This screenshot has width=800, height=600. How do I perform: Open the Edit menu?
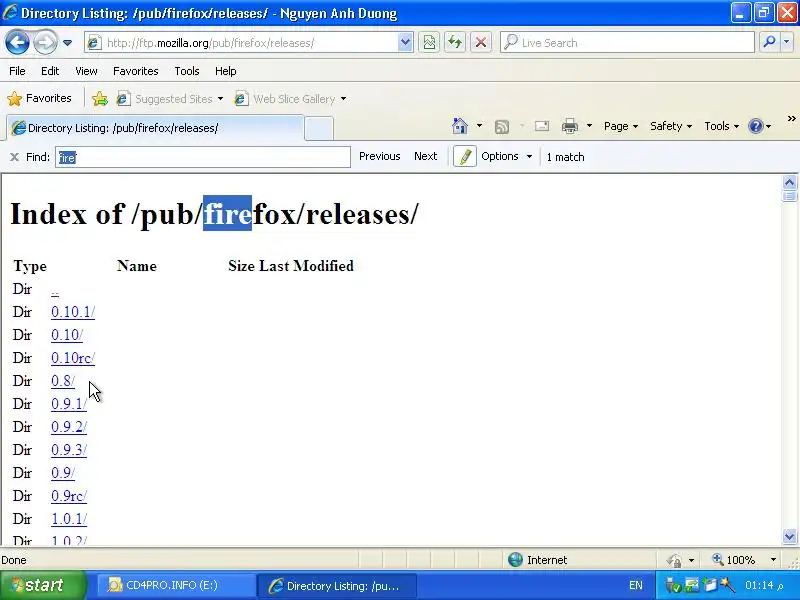50,71
